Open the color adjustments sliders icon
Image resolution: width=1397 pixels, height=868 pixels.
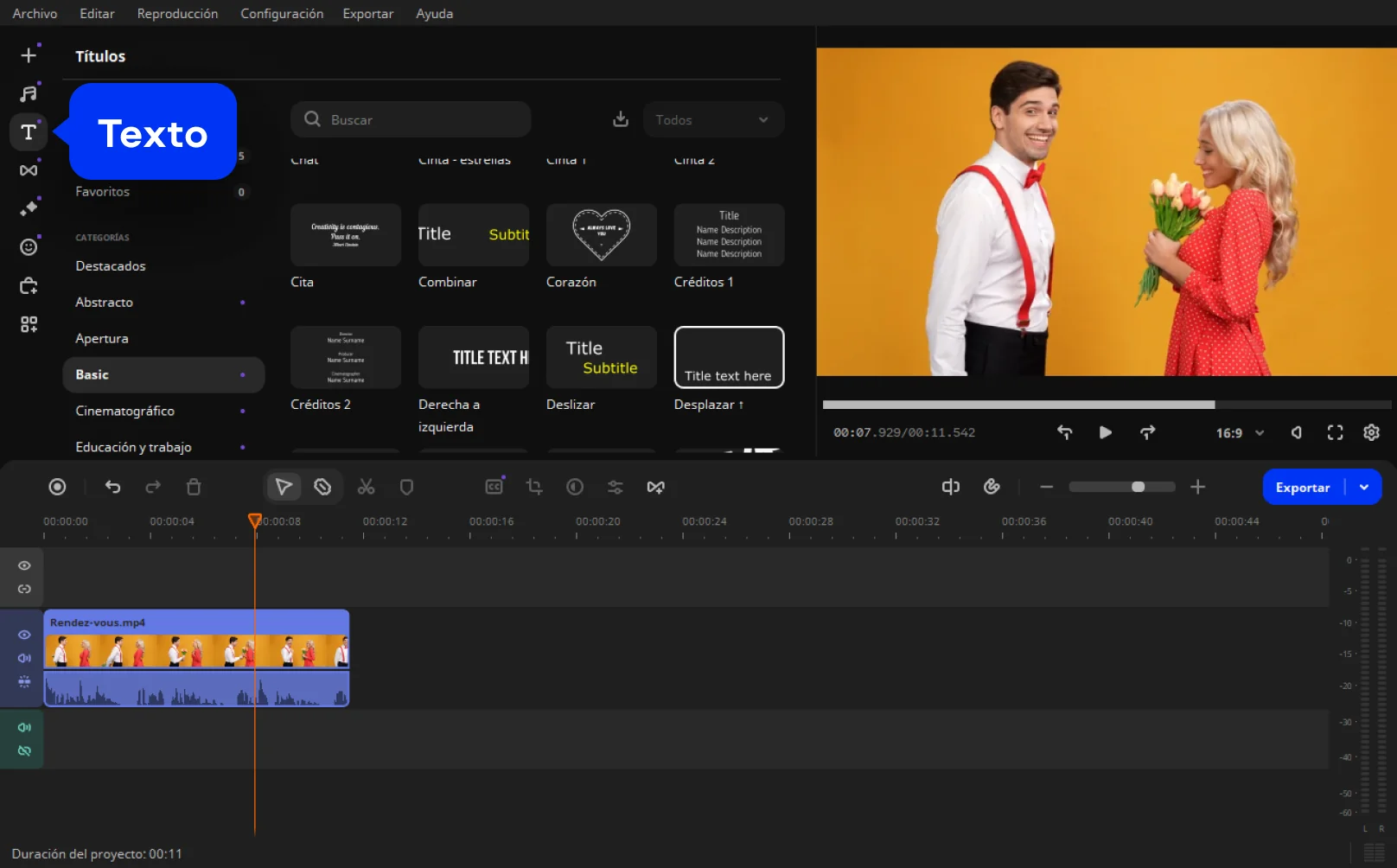tap(616, 488)
